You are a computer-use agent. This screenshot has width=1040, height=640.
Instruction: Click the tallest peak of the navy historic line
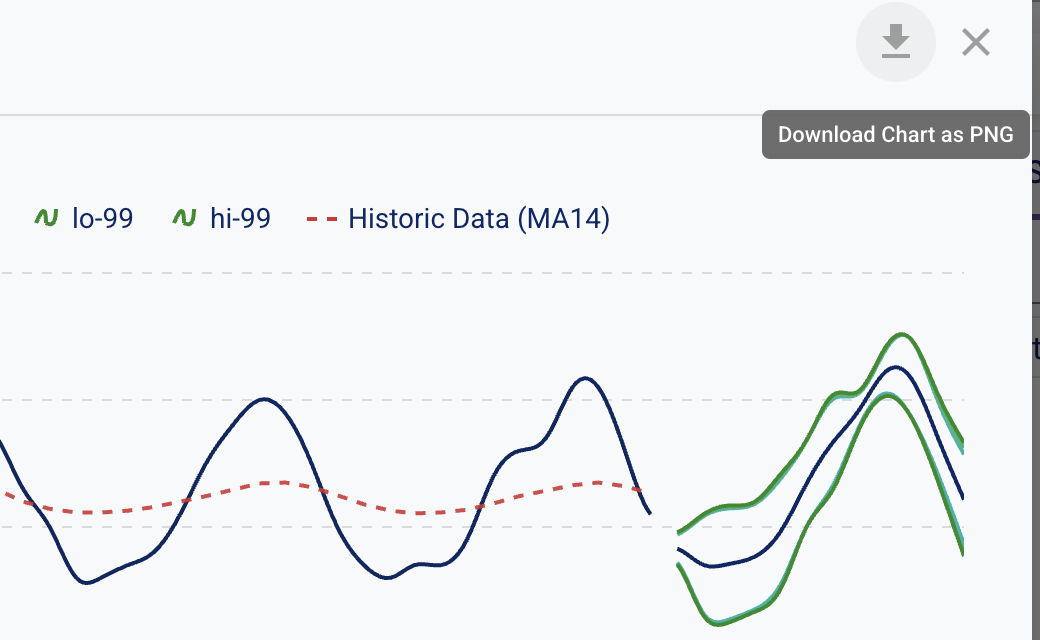pyautogui.click(x=585, y=378)
